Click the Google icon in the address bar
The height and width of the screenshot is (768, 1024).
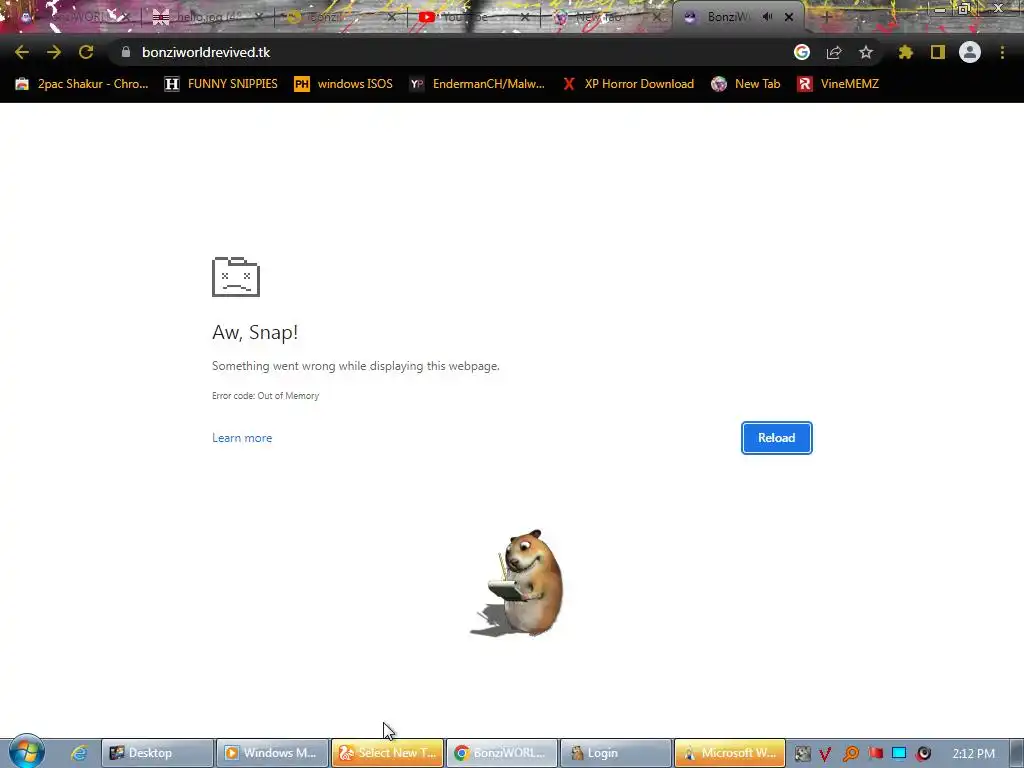(x=802, y=52)
